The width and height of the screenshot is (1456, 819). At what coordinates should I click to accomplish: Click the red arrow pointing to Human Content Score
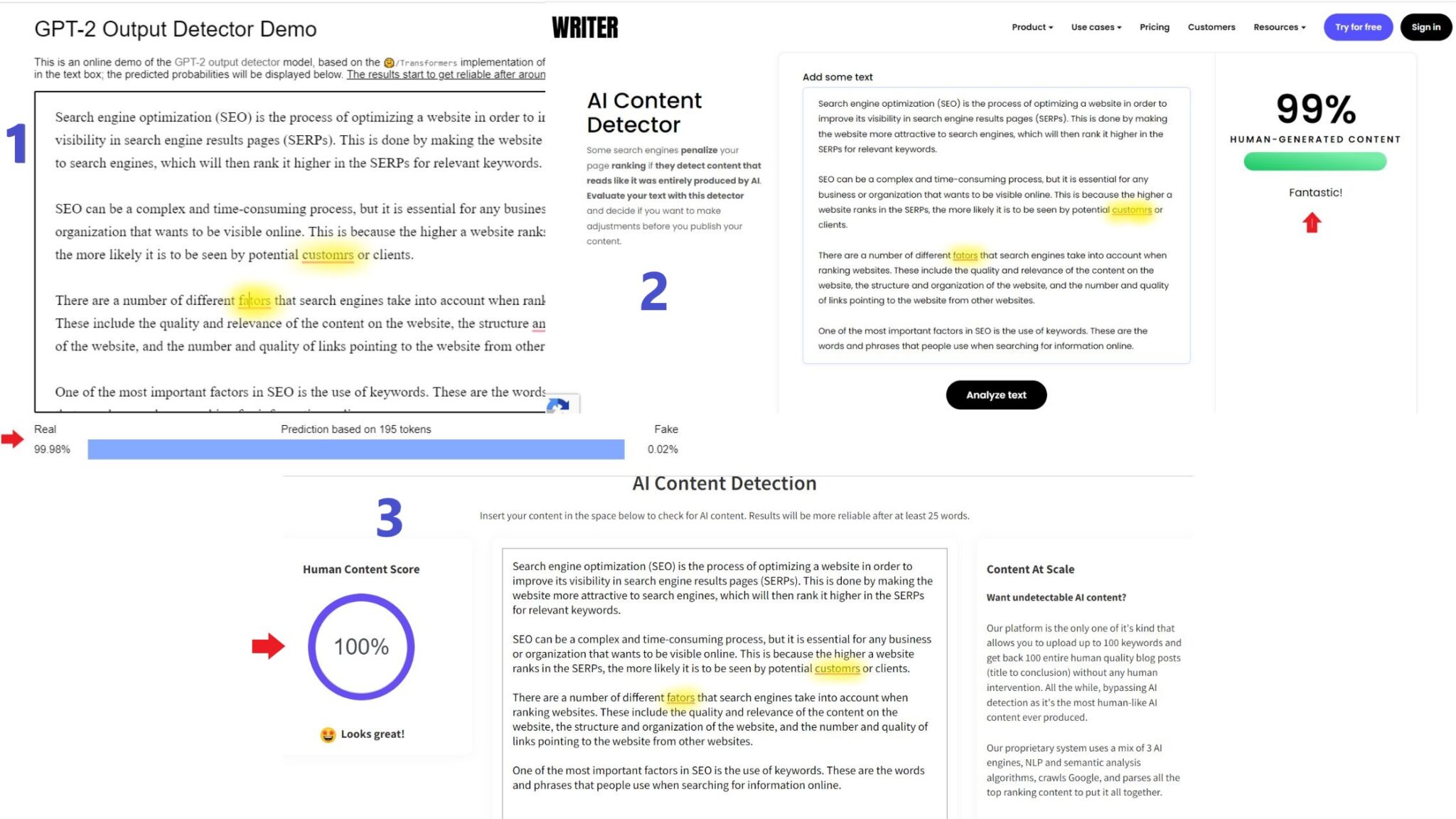[270, 646]
